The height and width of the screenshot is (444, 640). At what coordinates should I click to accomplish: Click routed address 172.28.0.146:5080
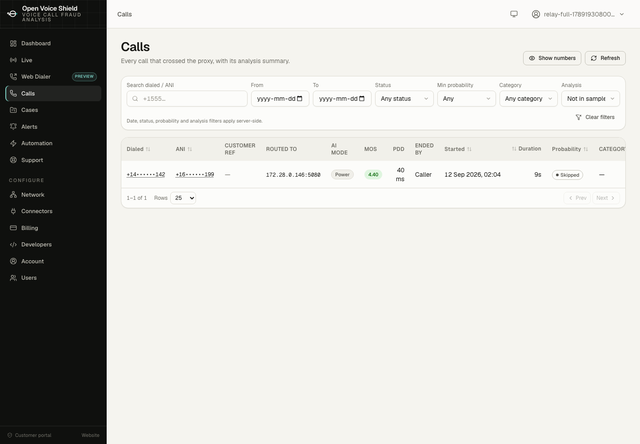click(293, 175)
